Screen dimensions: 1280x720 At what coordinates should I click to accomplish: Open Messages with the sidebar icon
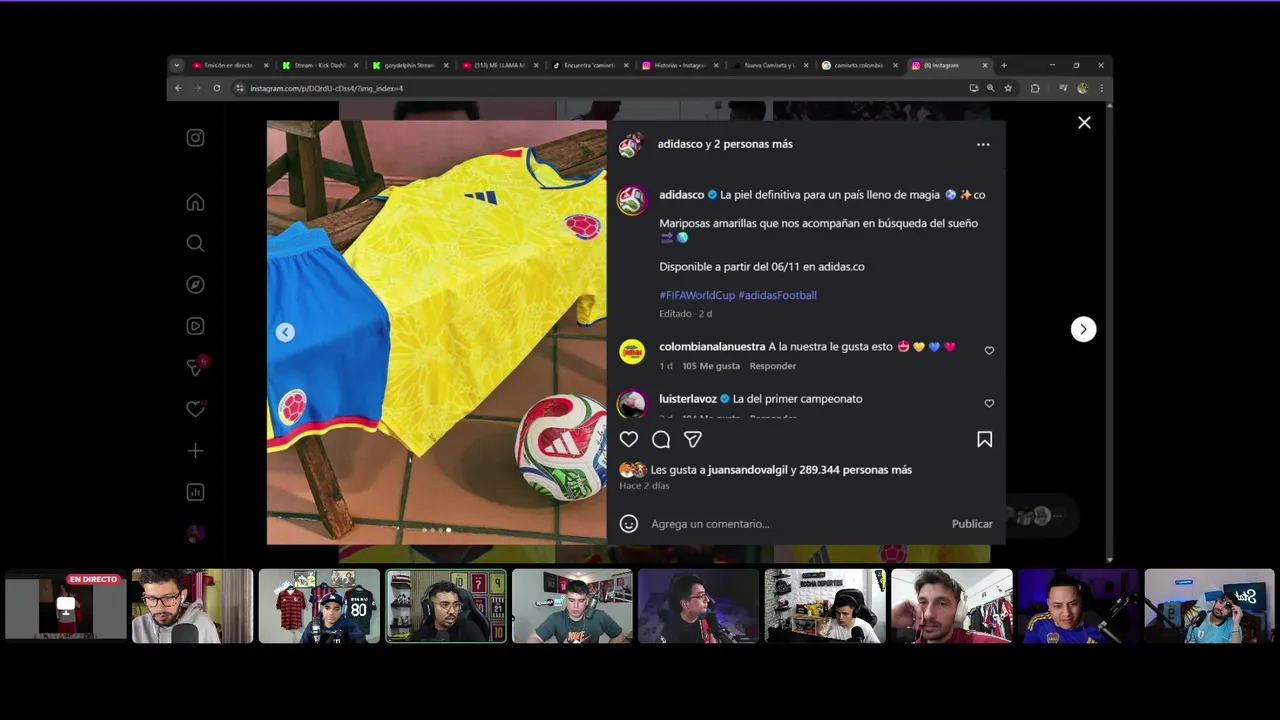195,368
